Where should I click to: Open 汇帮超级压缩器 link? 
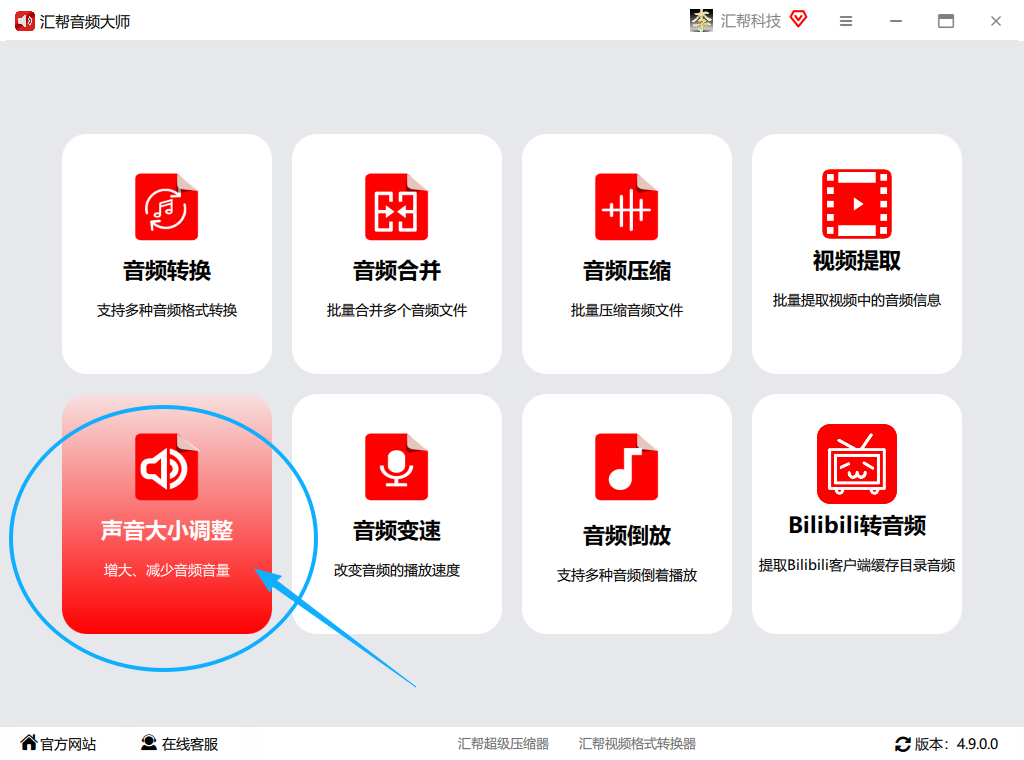[503, 744]
